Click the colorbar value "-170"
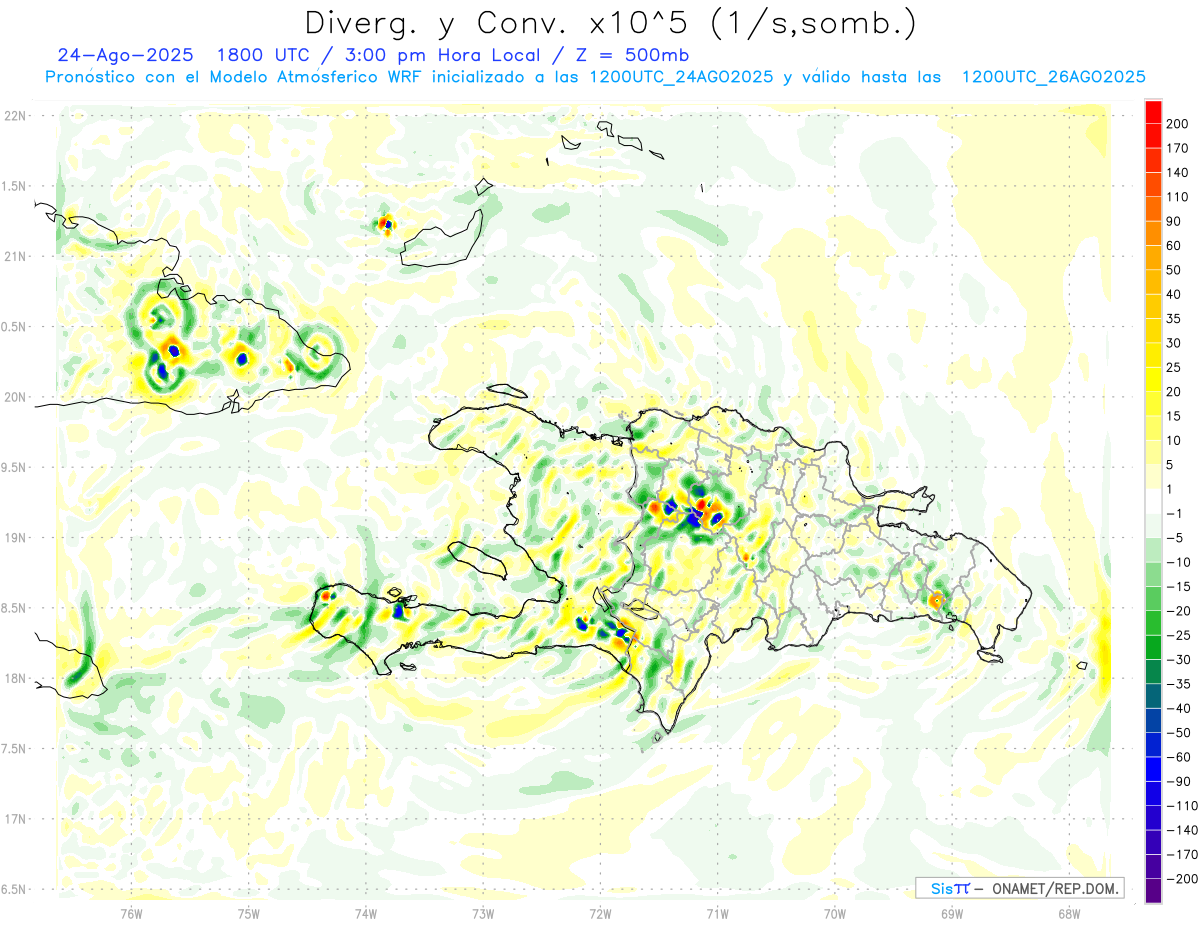 click(1181, 855)
